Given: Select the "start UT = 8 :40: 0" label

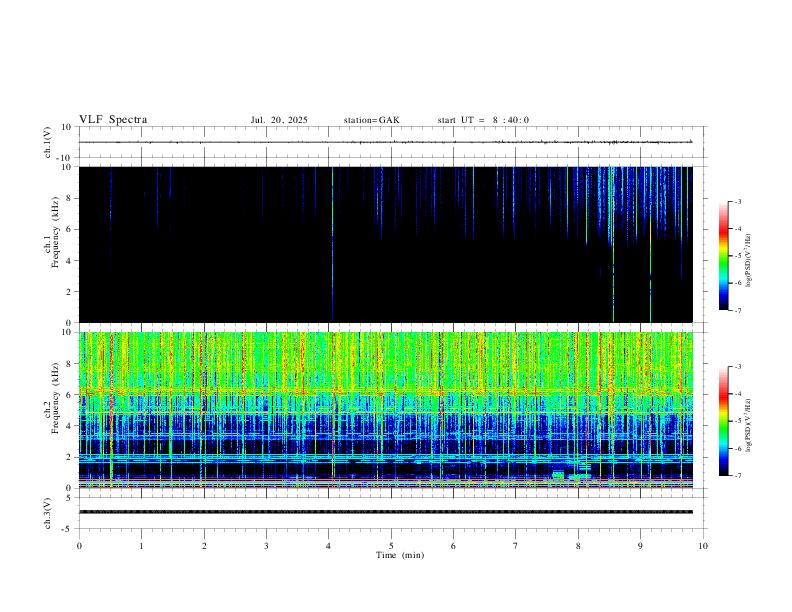Looking at the screenshot, I should [483, 120].
